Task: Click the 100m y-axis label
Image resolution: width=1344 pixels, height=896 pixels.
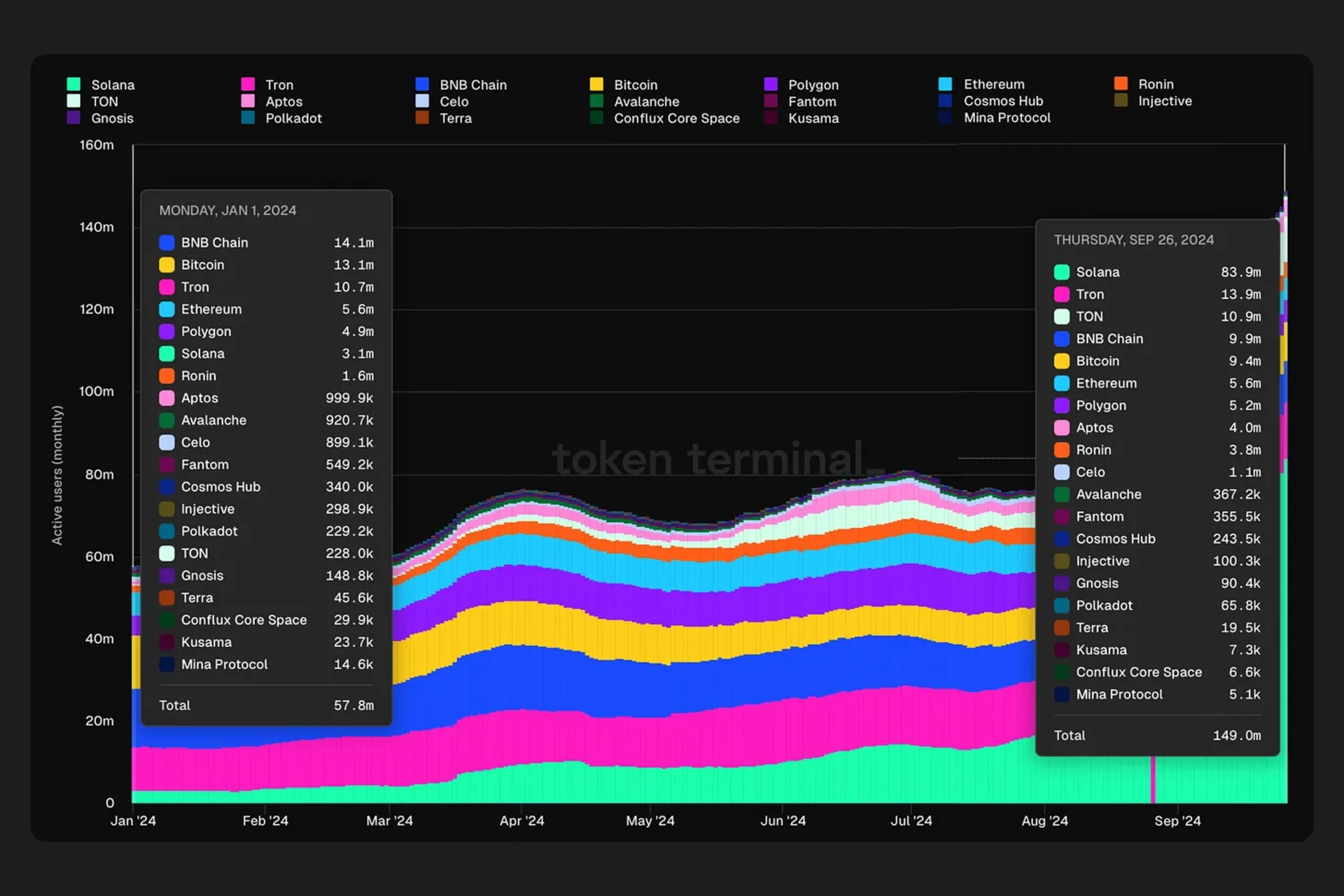Action: [97, 391]
